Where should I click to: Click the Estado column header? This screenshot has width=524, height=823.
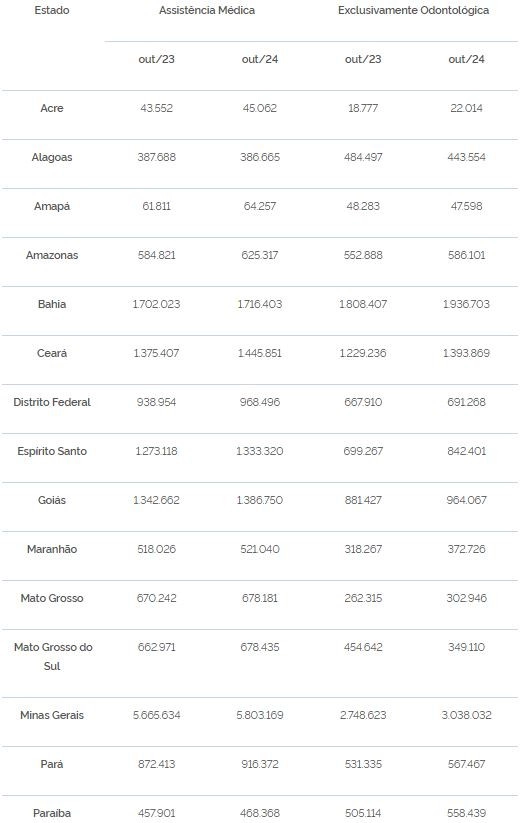coord(51,10)
